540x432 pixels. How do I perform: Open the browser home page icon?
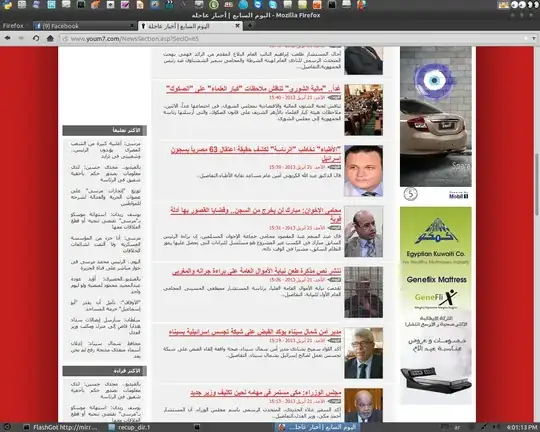[50, 38]
